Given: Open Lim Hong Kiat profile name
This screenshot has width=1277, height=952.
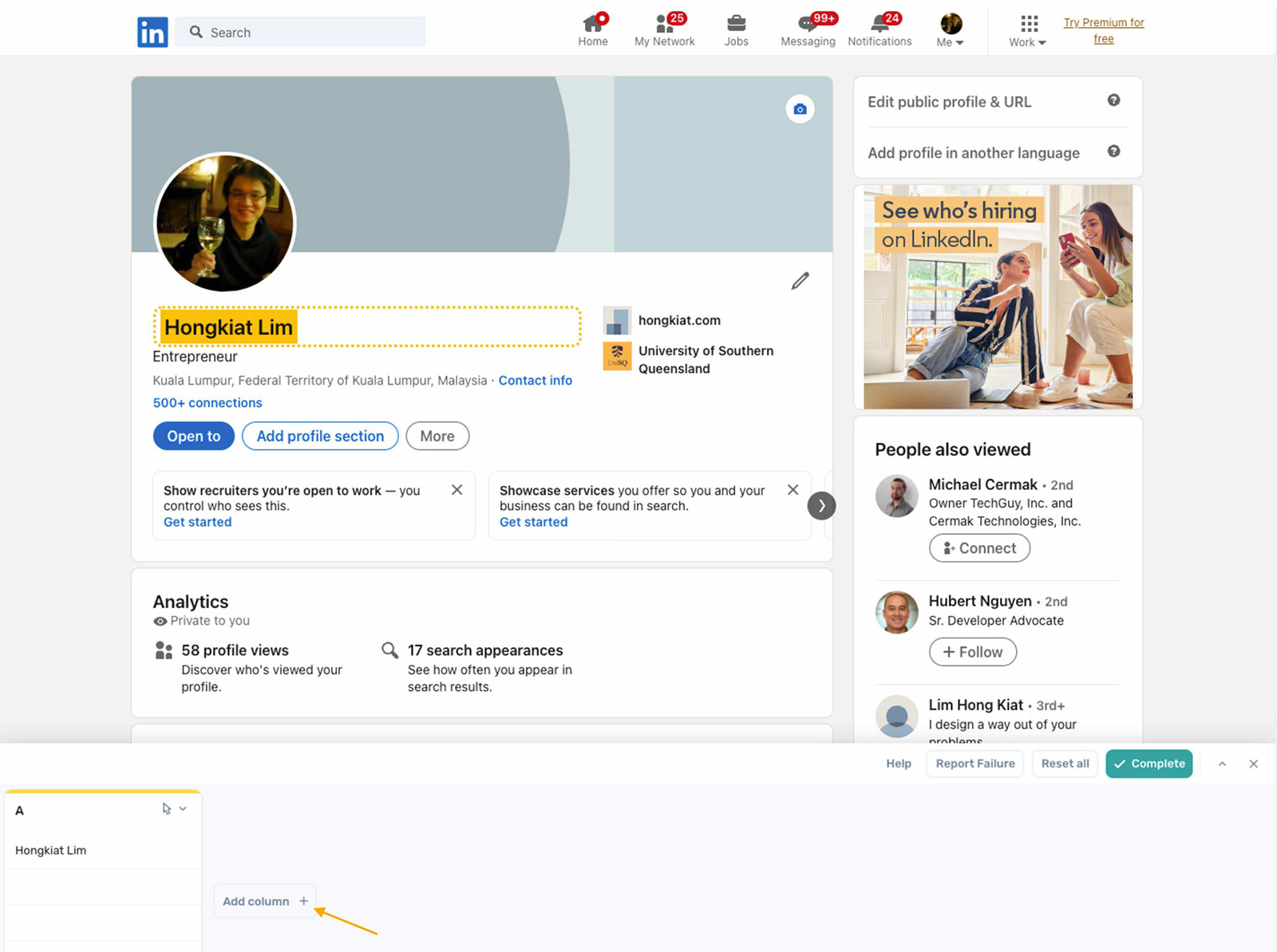Looking at the screenshot, I should pos(975,705).
